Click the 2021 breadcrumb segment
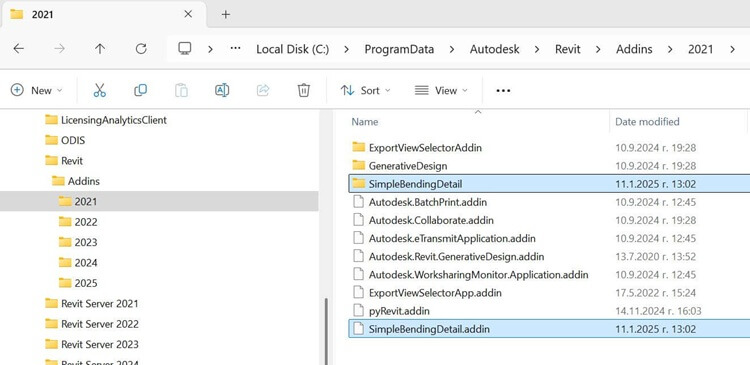This screenshot has width=750, height=365. [701, 49]
